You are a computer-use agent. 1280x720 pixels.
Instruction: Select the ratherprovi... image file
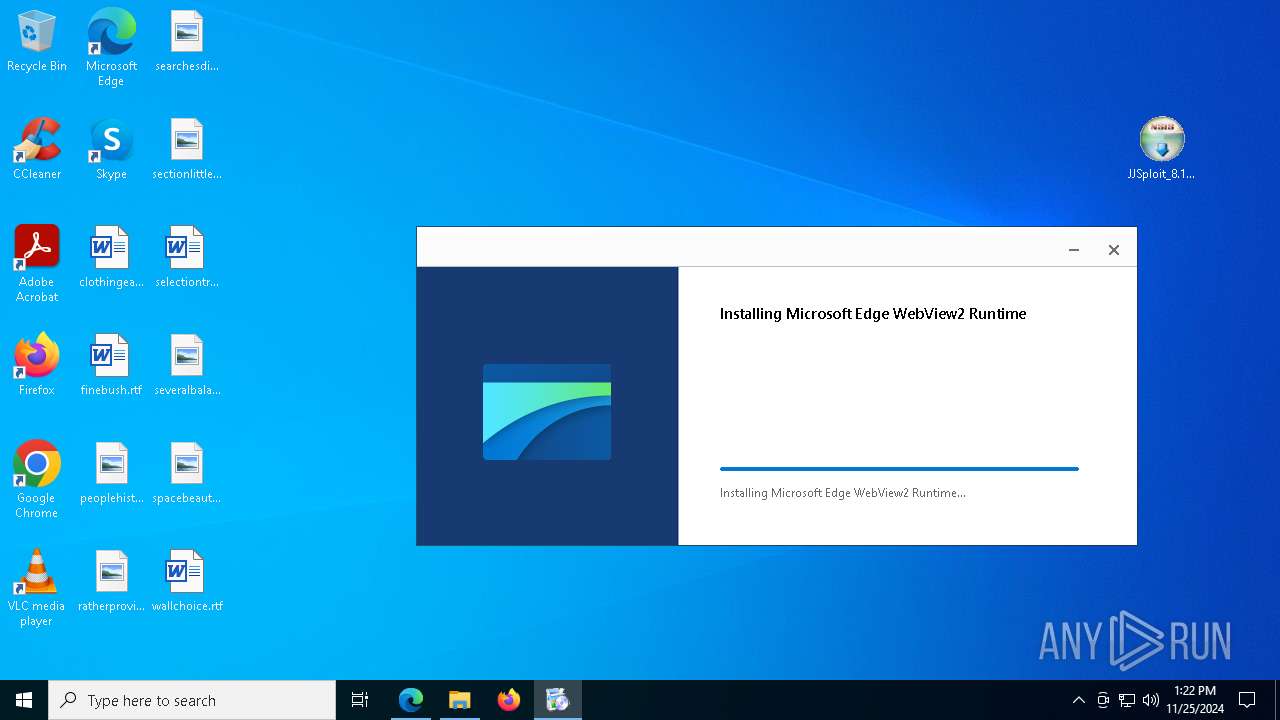(111, 582)
